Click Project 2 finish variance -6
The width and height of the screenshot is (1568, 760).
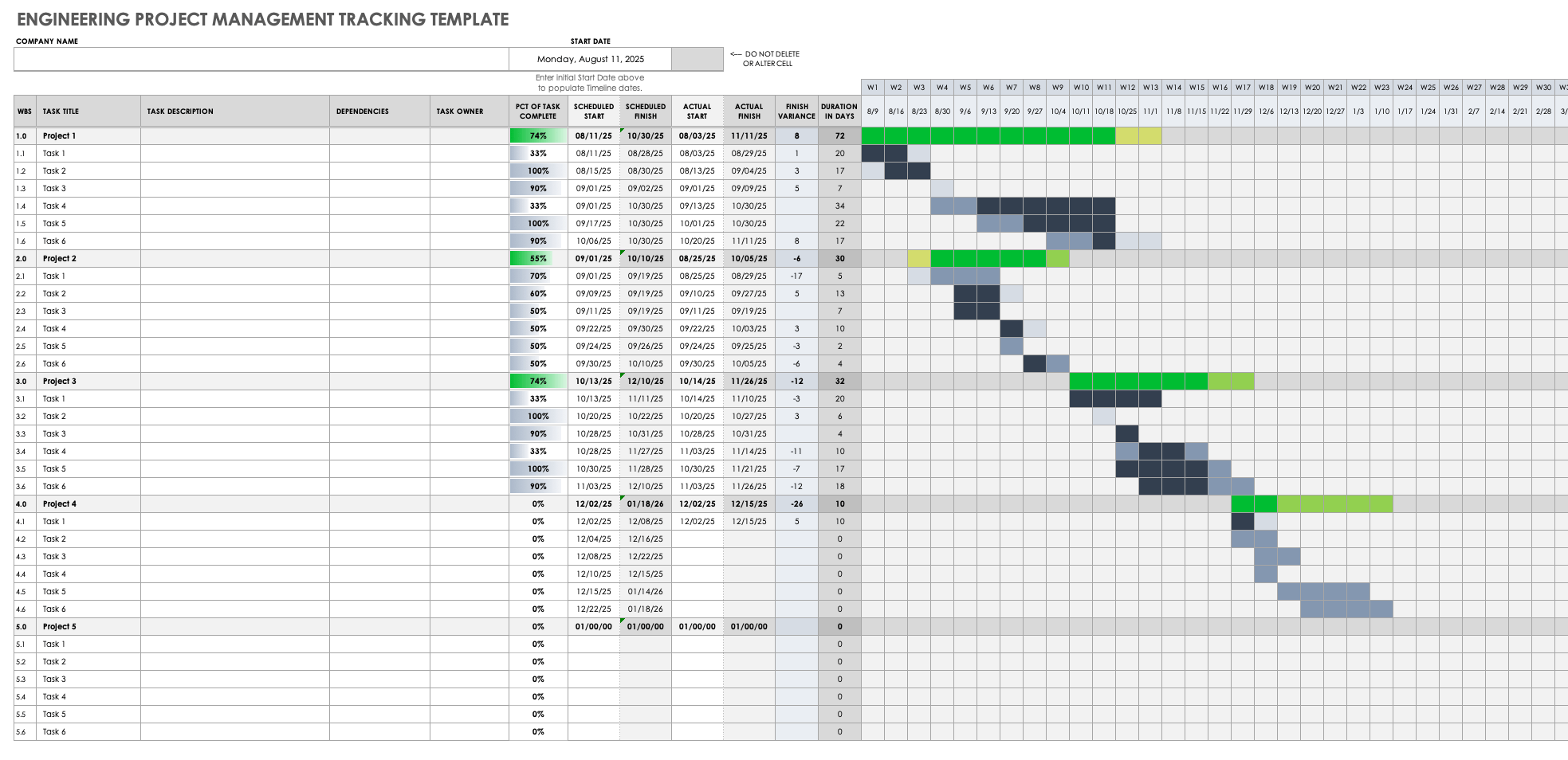(x=796, y=258)
